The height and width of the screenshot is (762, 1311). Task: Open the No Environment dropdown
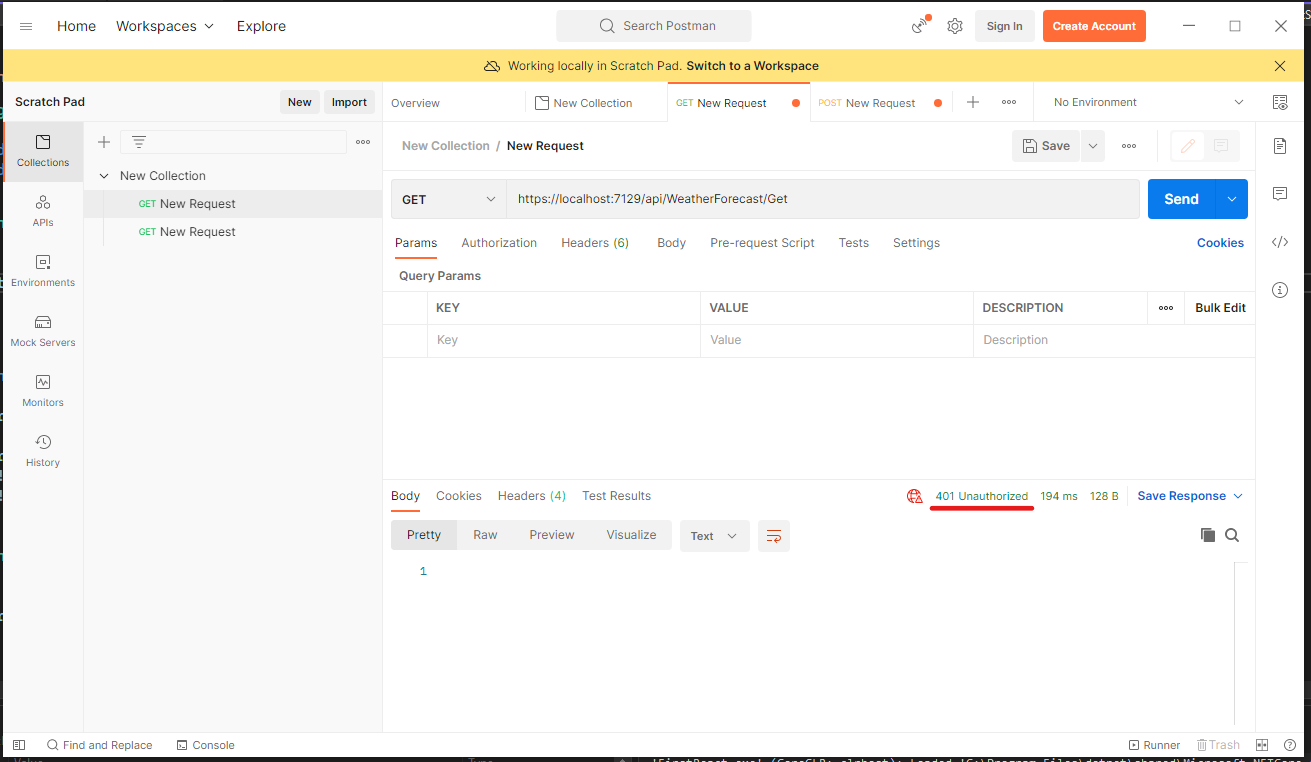click(x=1149, y=102)
